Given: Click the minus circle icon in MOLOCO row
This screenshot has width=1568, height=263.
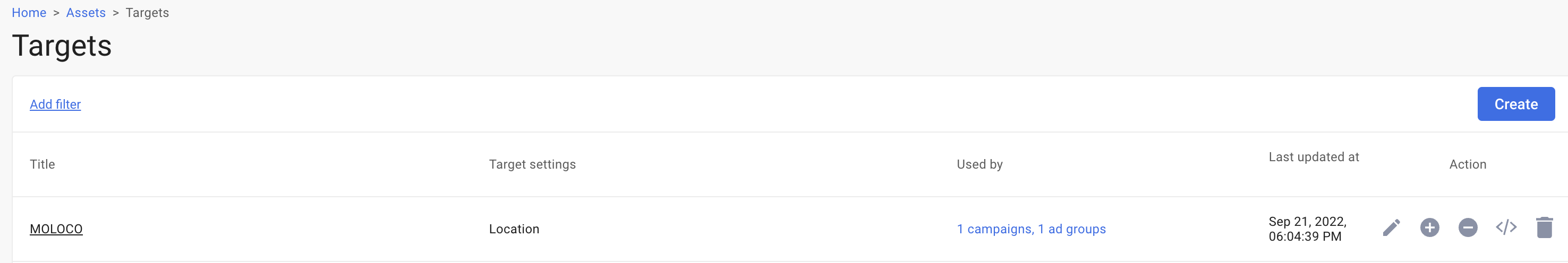Looking at the screenshot, I should [1468, 228].
